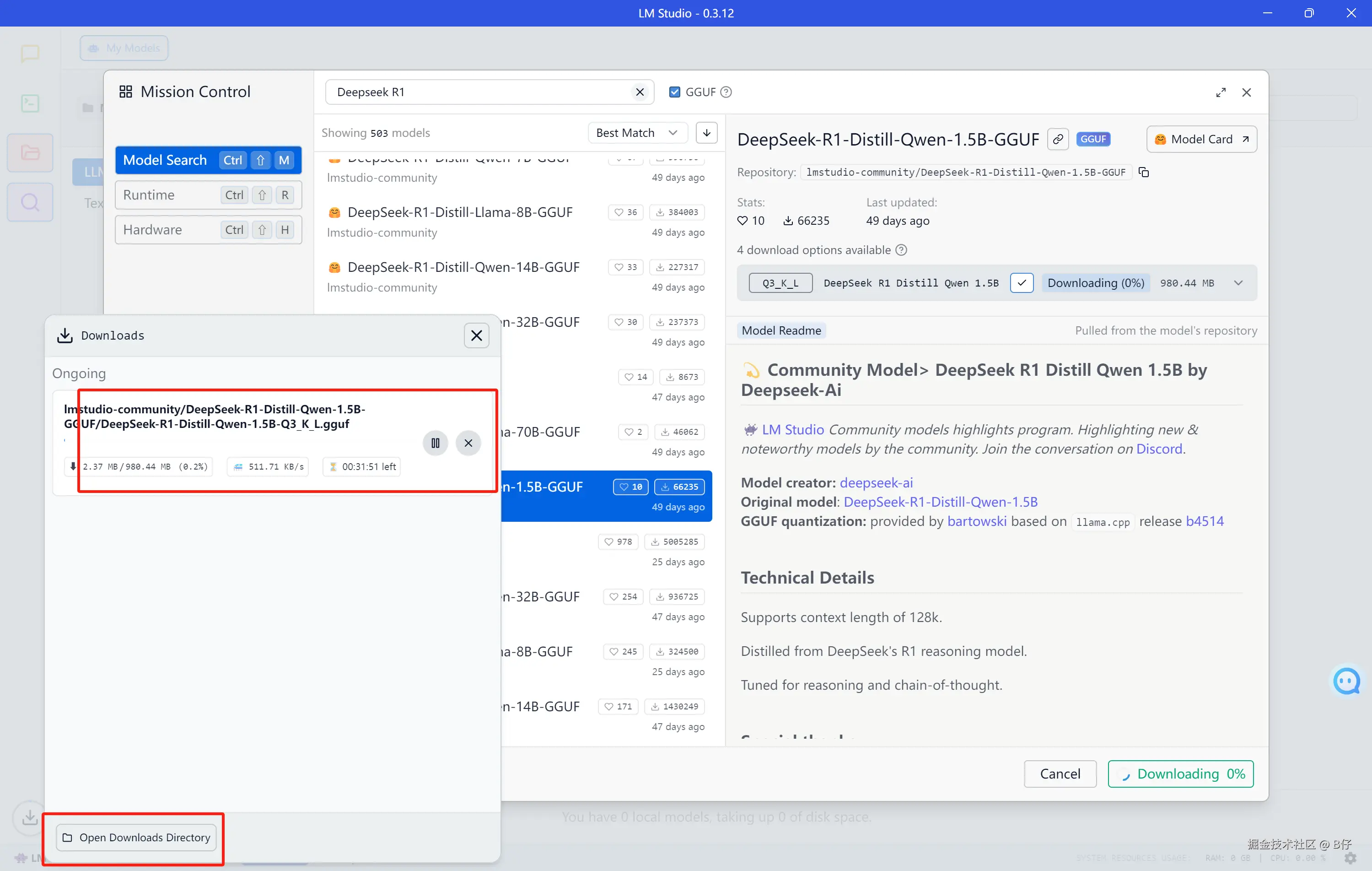Click the Cancel button
Screen dimensions: 1372x871
1060,774
